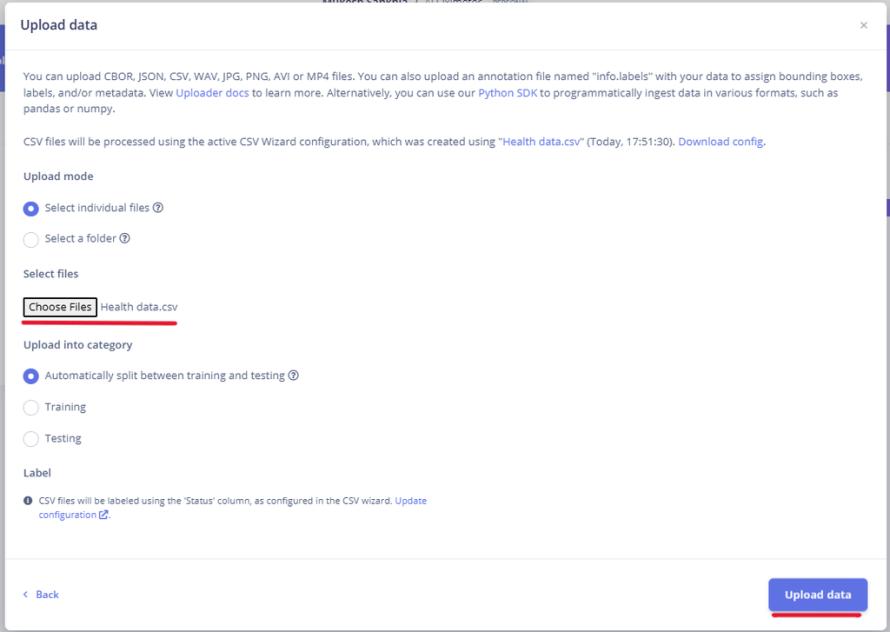Image resolution: width=890 pixels, height=632 pixels.
Task: Click the Upload data dialog title
Action: (59, 25)
